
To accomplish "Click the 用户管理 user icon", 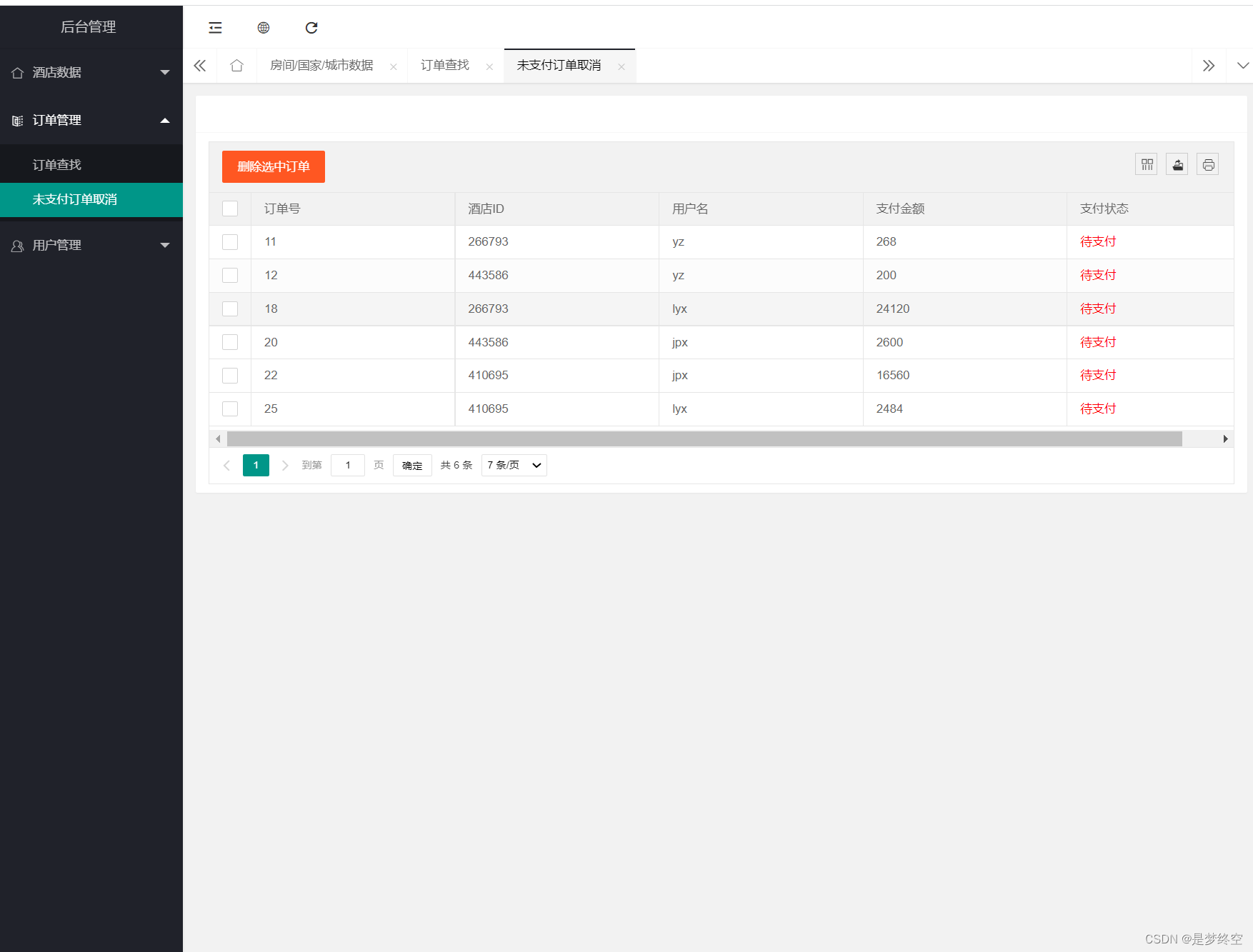I will 18,246.
